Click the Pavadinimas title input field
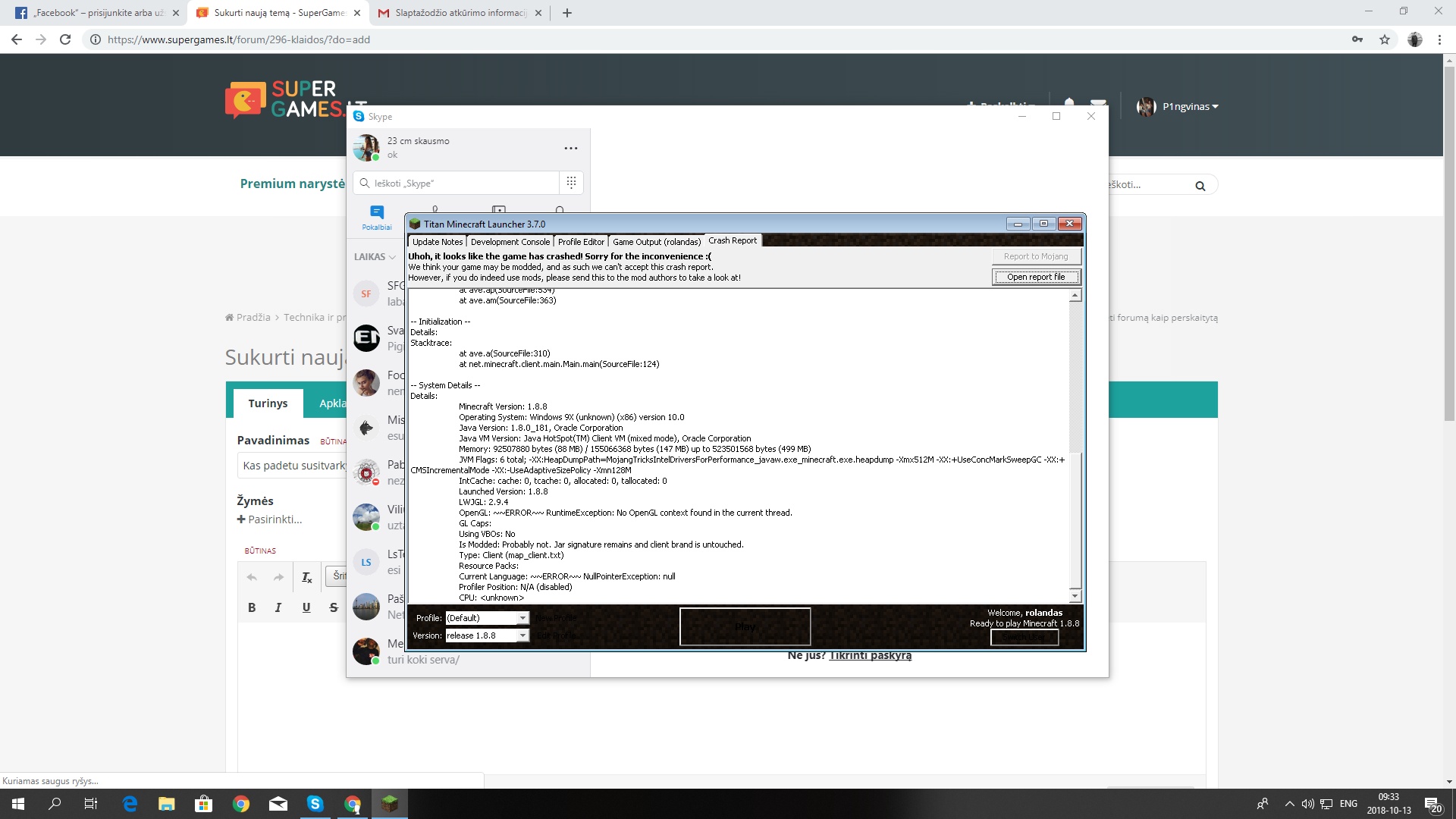1456x819 pixels. tap(293, 465)
